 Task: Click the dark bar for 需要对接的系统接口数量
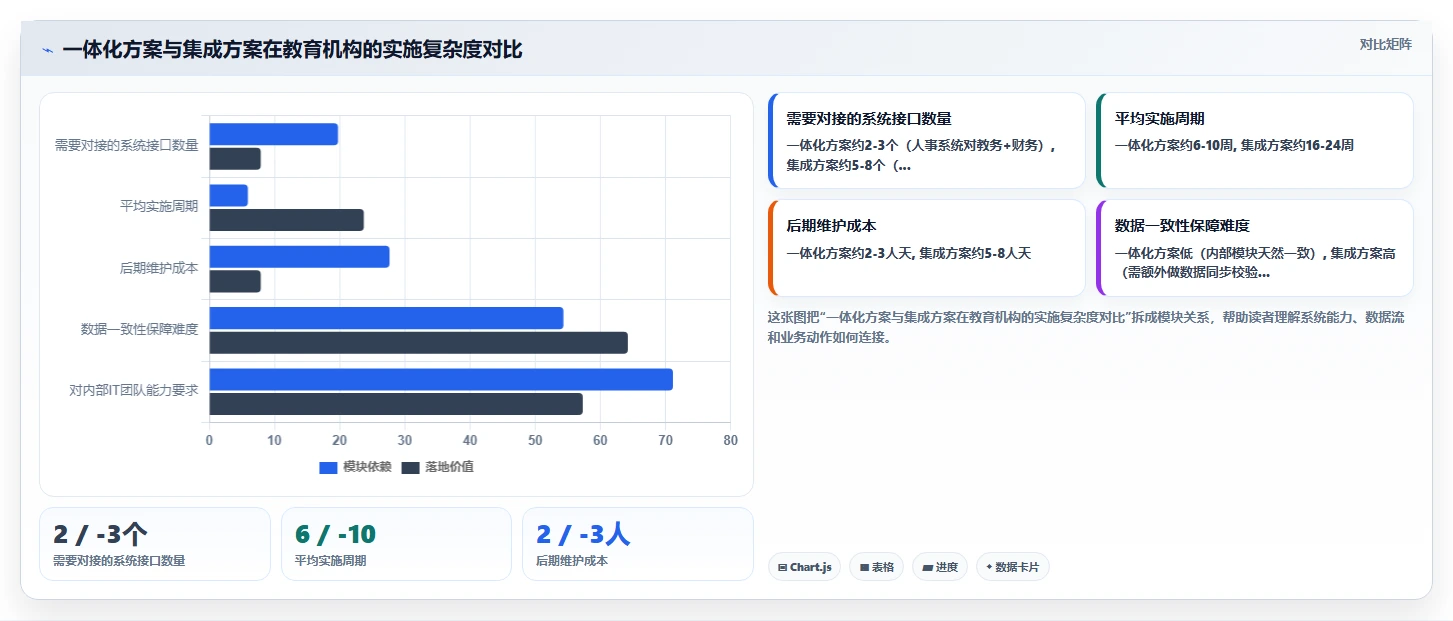pyautogui.click(x=235, y=158)
